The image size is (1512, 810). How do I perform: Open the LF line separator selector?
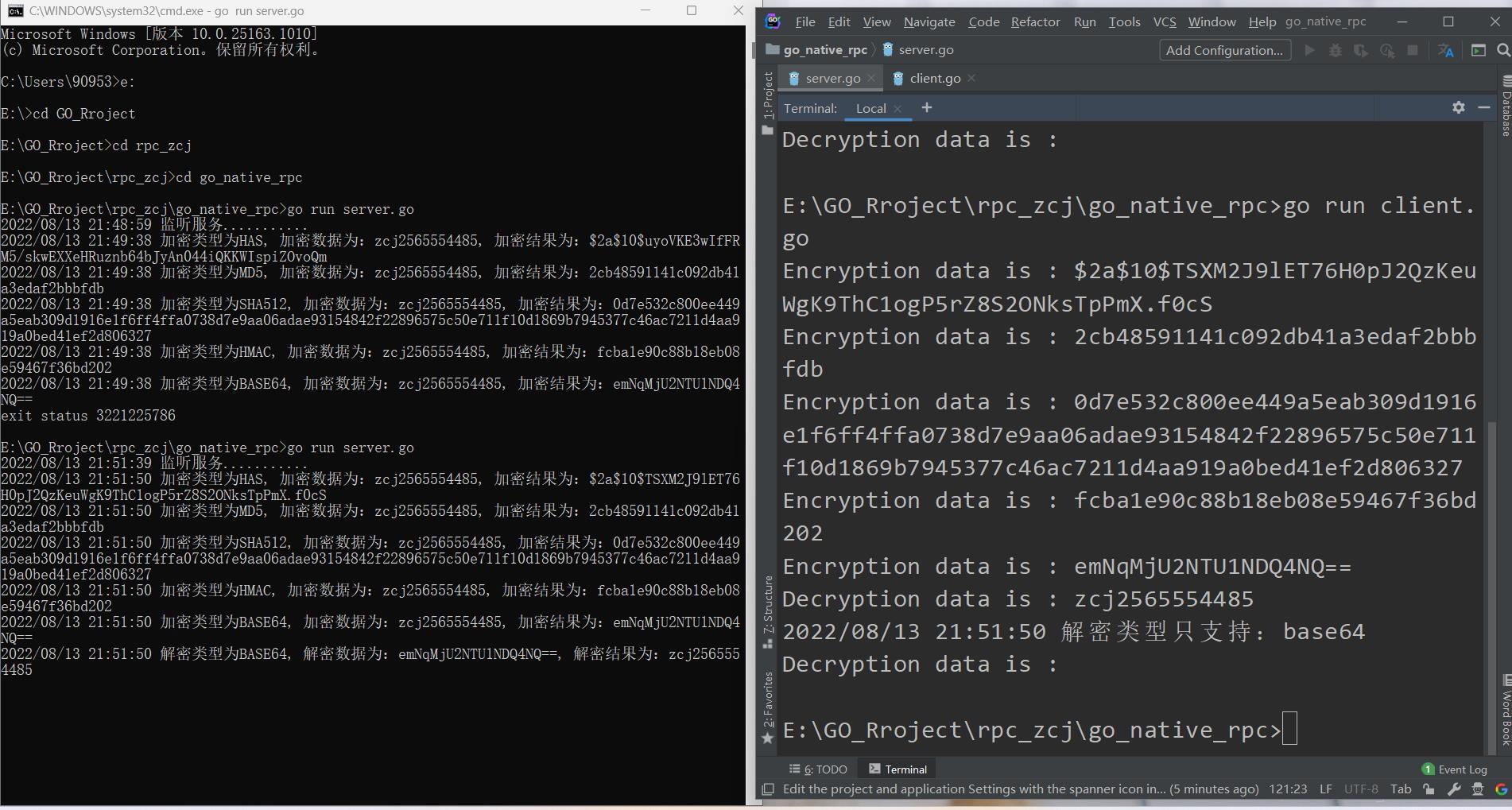[1325, 789]
